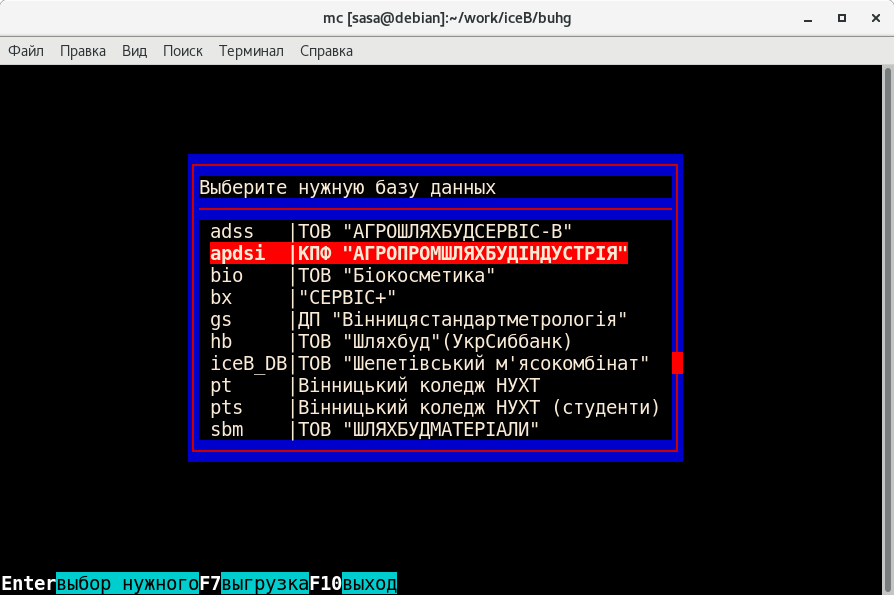
Task: Open the Вид menu
Action: [x=134, y=51]
